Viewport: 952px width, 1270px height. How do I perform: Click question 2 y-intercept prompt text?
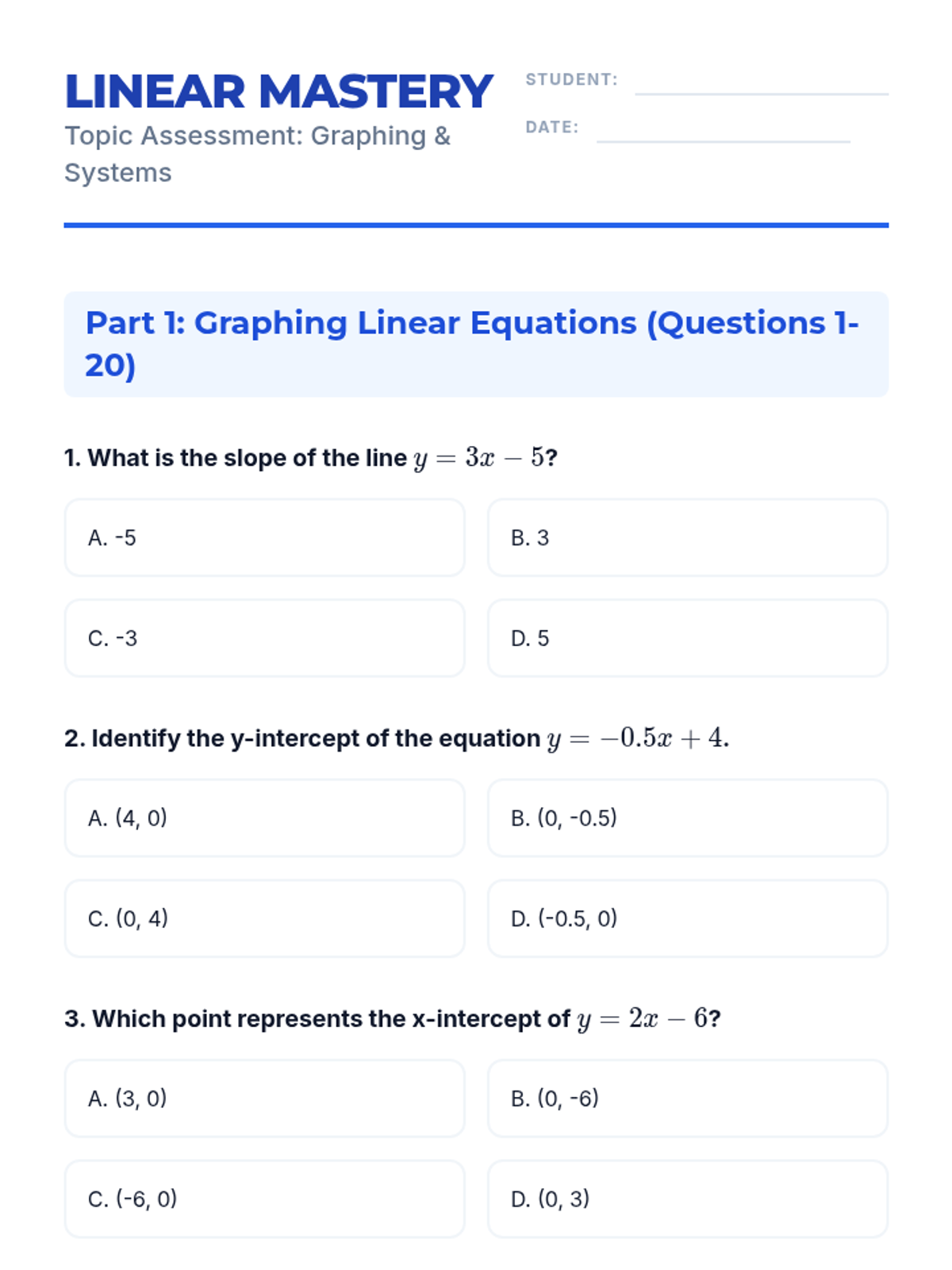[x=396, y=738]
